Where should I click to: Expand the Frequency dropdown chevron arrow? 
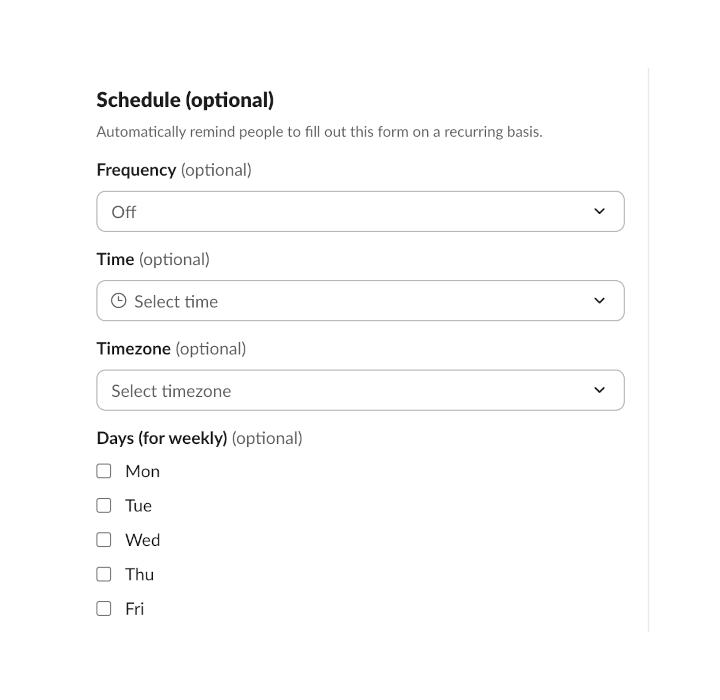click(599, 212)
